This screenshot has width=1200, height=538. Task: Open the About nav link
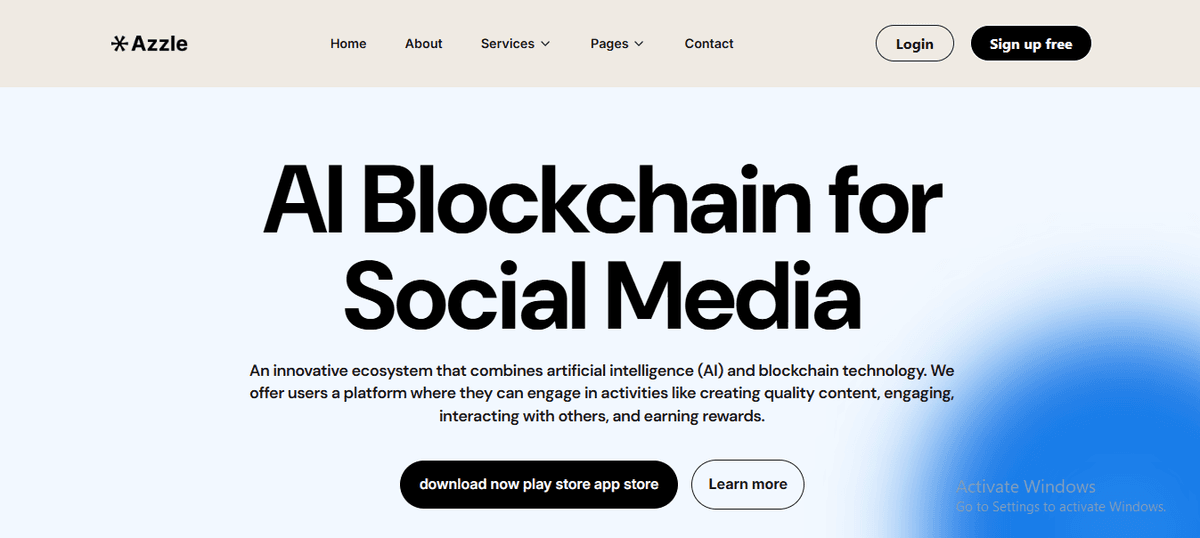coord(423,44)
